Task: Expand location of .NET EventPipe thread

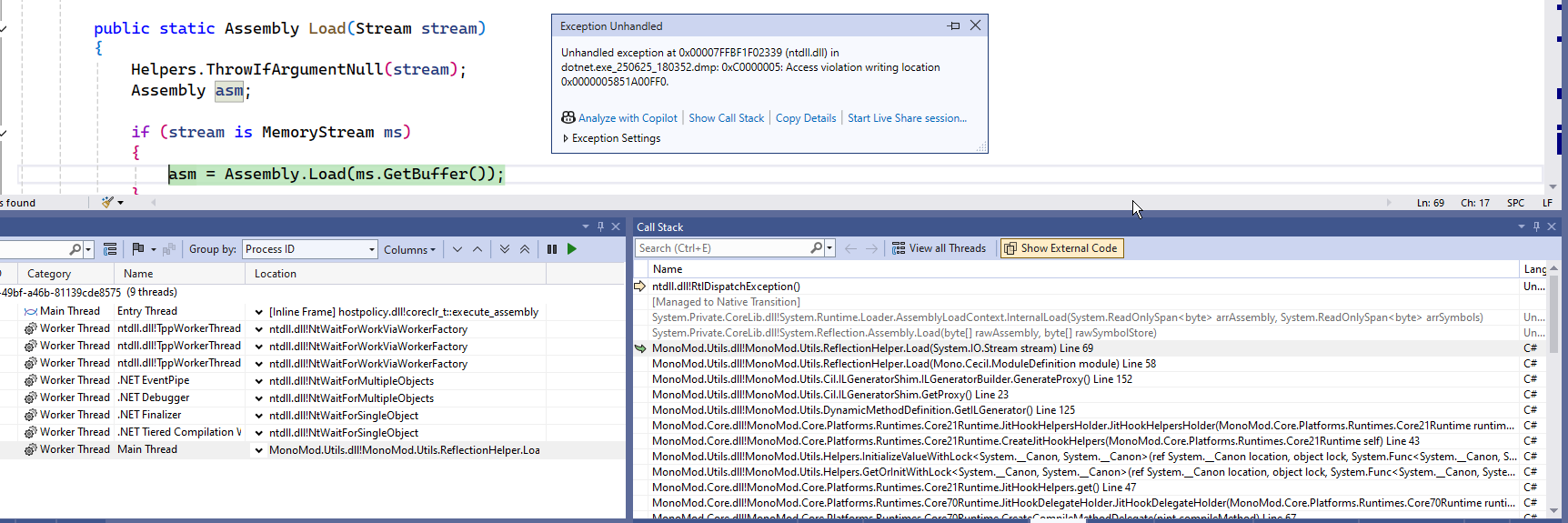Action: tap(259, 381)
